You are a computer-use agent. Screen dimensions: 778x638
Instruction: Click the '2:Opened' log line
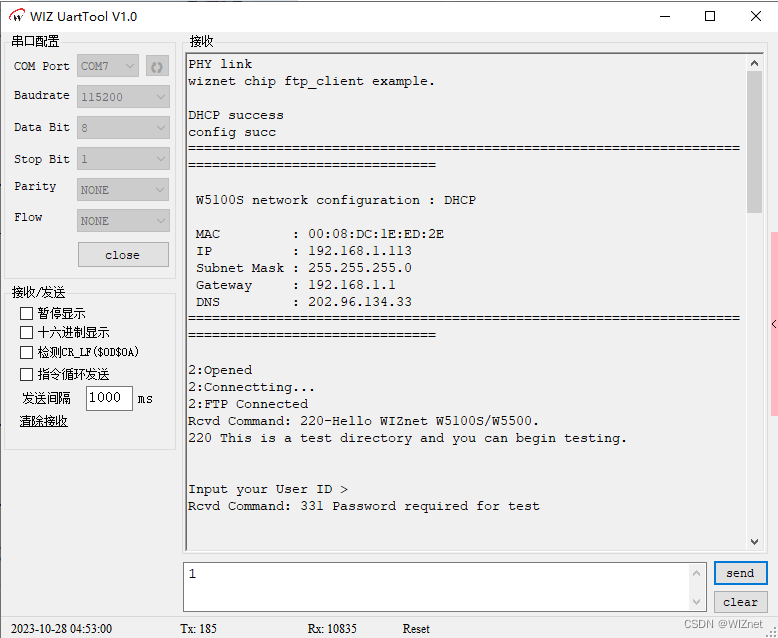point(220,370)
